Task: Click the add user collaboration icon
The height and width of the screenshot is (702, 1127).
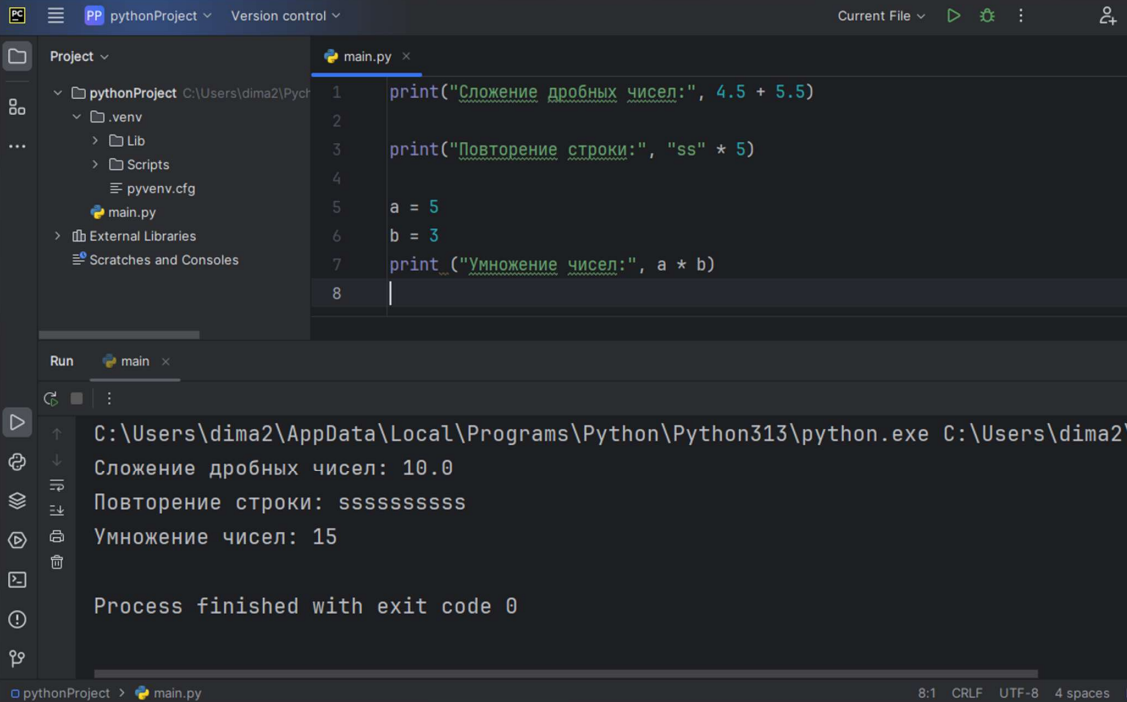Action: (1108, 16)
